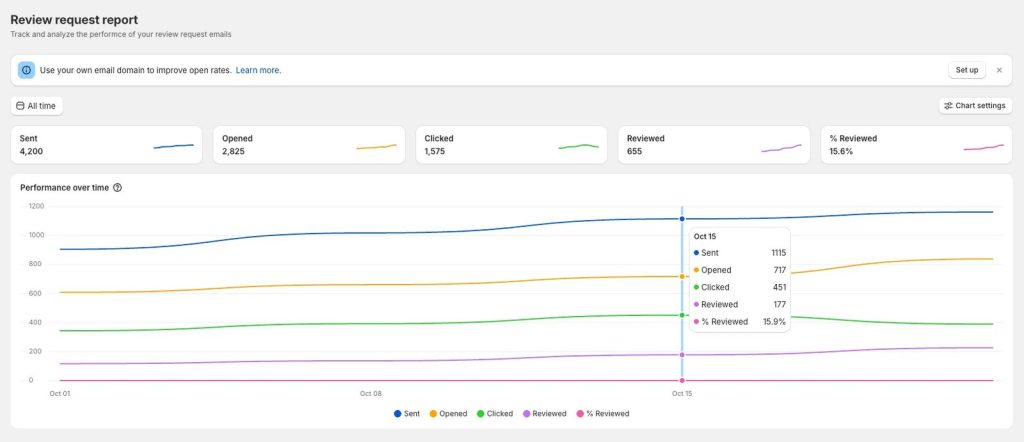This screenshot has height=442, width=1024.
Task: Click the % Reviewed legend color dot
Action: click(x=580, y=413)
